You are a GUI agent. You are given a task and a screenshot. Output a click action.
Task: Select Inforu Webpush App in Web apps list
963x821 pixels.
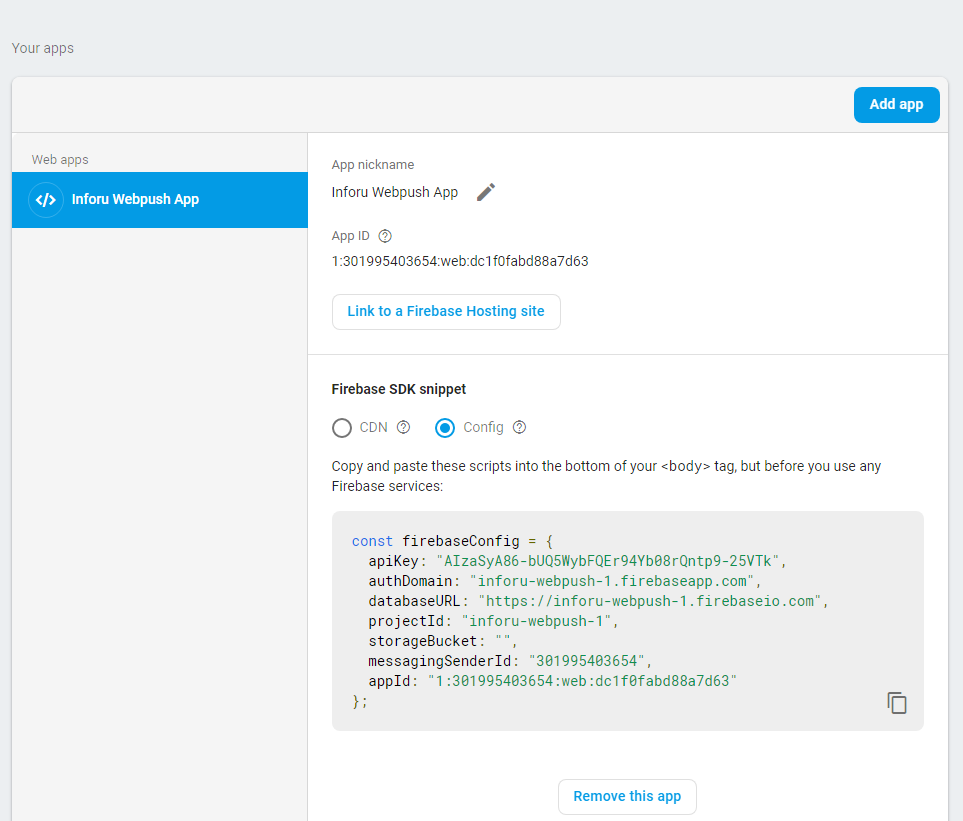(x=160, y=200)
